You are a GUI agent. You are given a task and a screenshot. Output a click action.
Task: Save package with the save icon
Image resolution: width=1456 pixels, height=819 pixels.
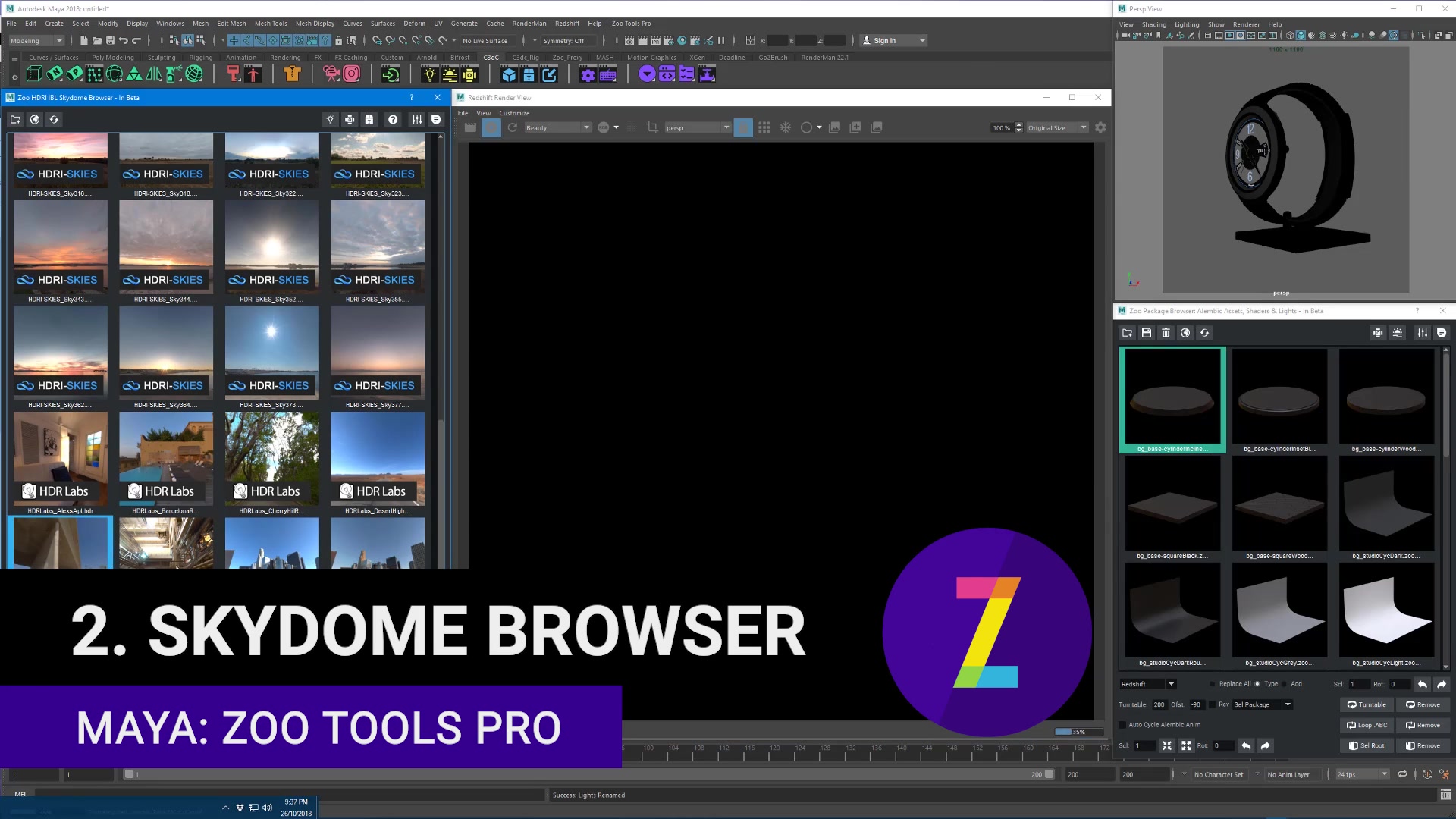coord(1146,333)
